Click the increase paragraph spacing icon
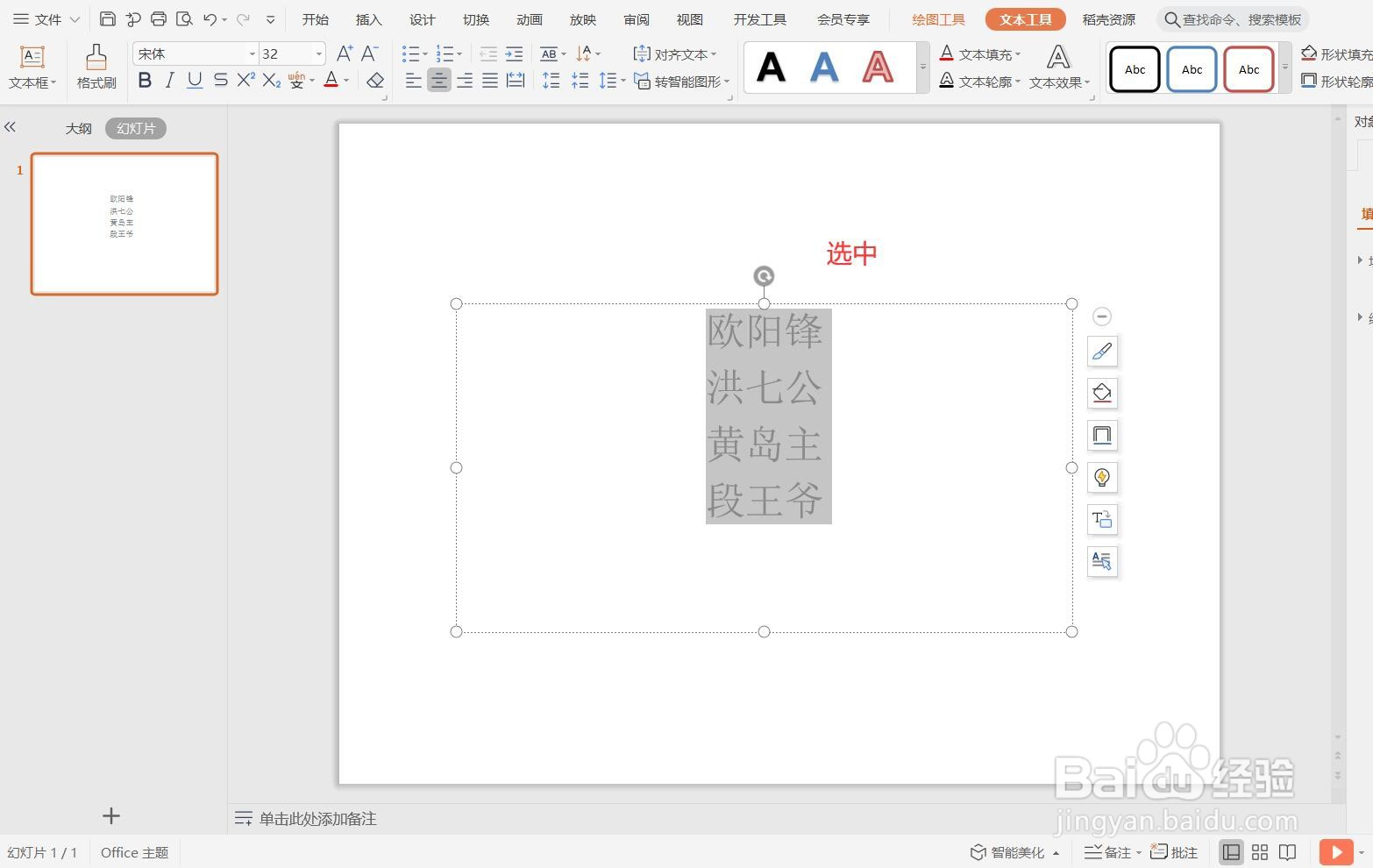The image size is (1373, 868). [x=551, y=81]
